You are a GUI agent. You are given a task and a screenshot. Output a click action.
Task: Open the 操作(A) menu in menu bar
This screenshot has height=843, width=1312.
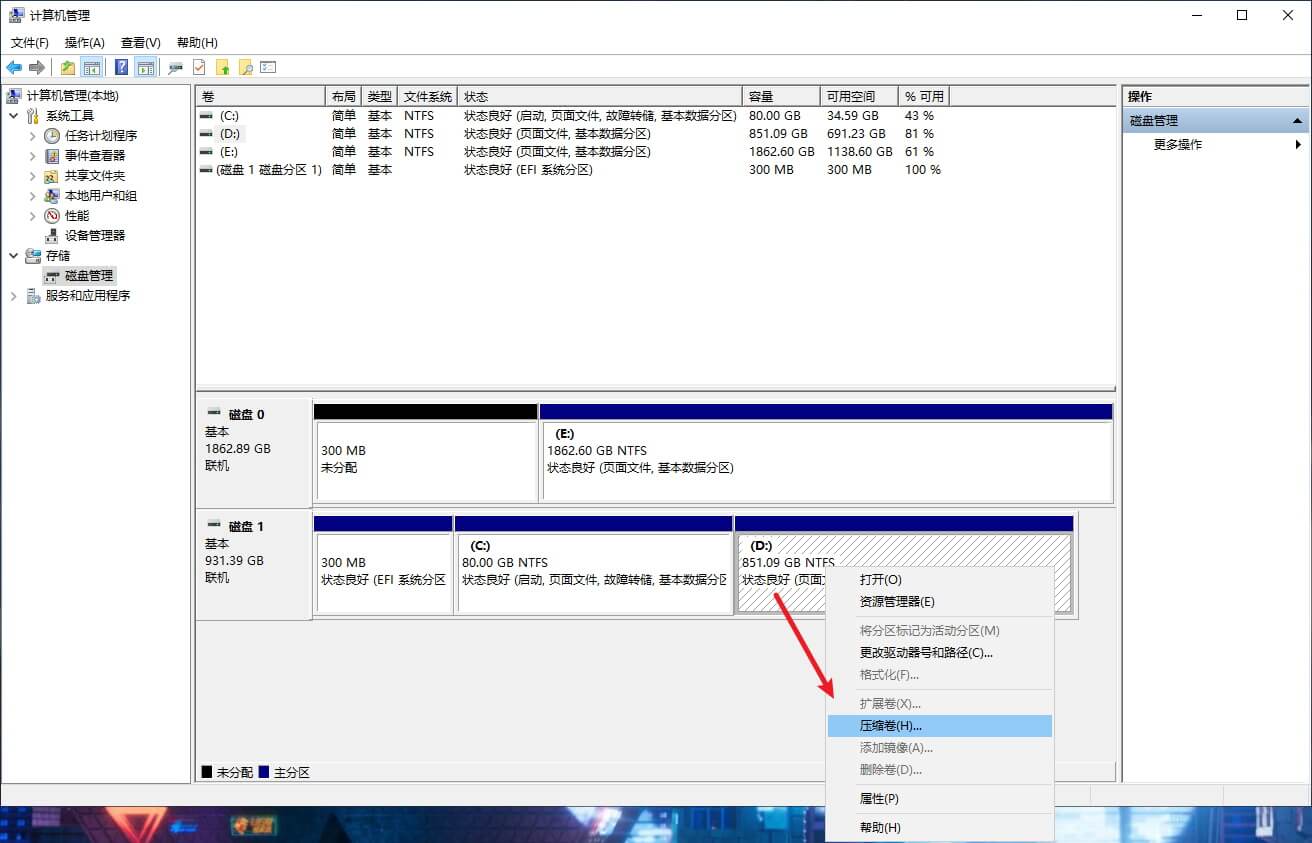tap(84, 43)
